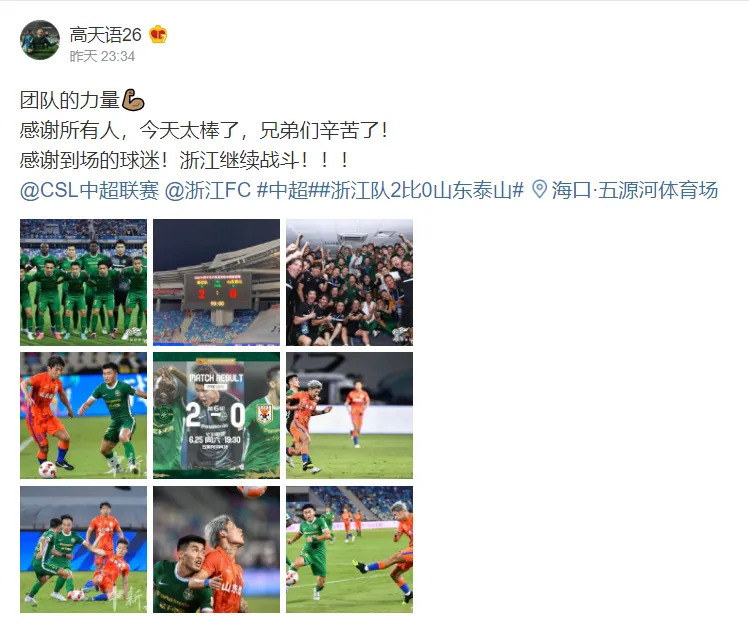View the locker room celebration photo
The height and width of the screenshot is (640, 749).
(350, 282)
